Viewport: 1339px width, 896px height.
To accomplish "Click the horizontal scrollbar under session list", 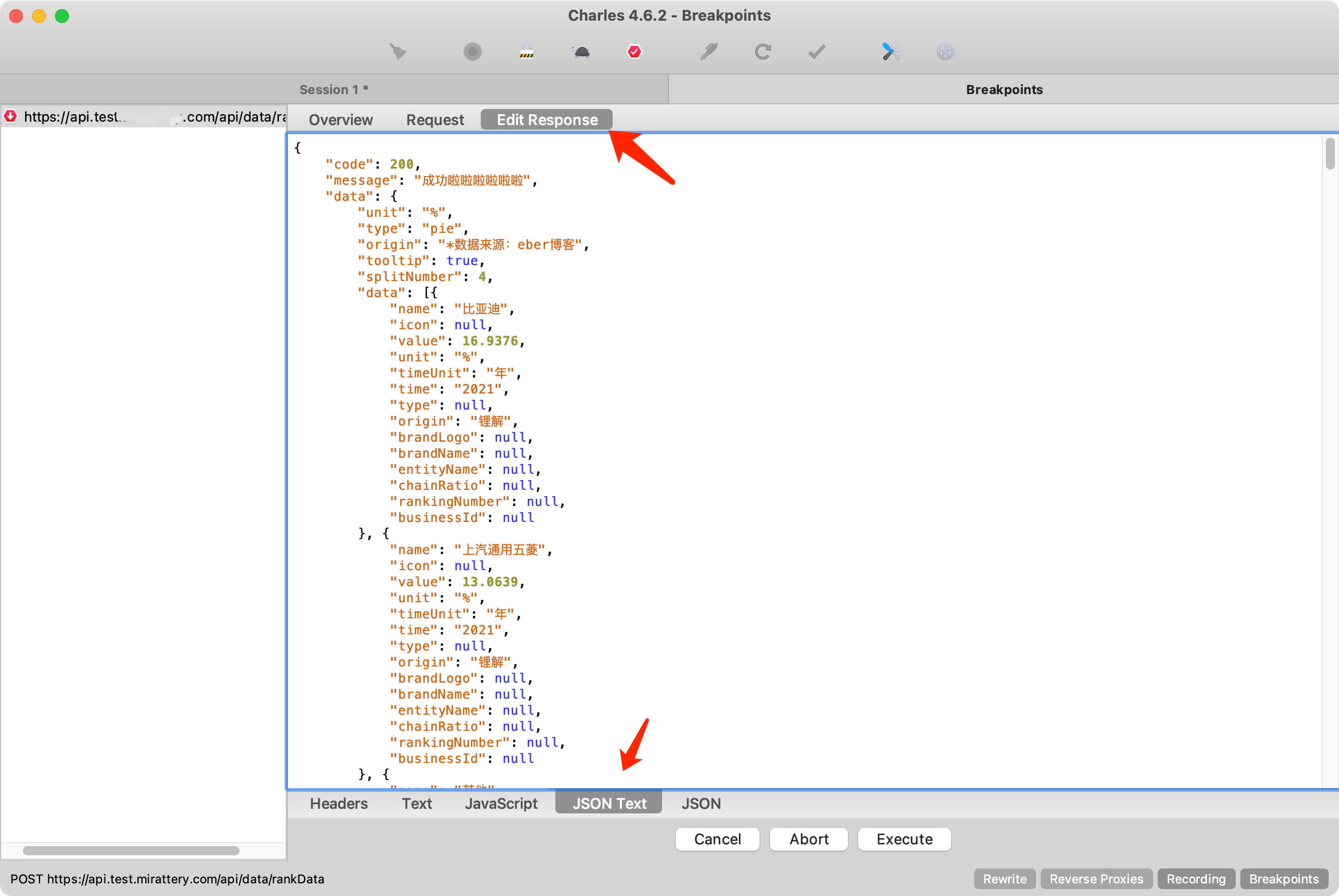I will coord(131,850).
